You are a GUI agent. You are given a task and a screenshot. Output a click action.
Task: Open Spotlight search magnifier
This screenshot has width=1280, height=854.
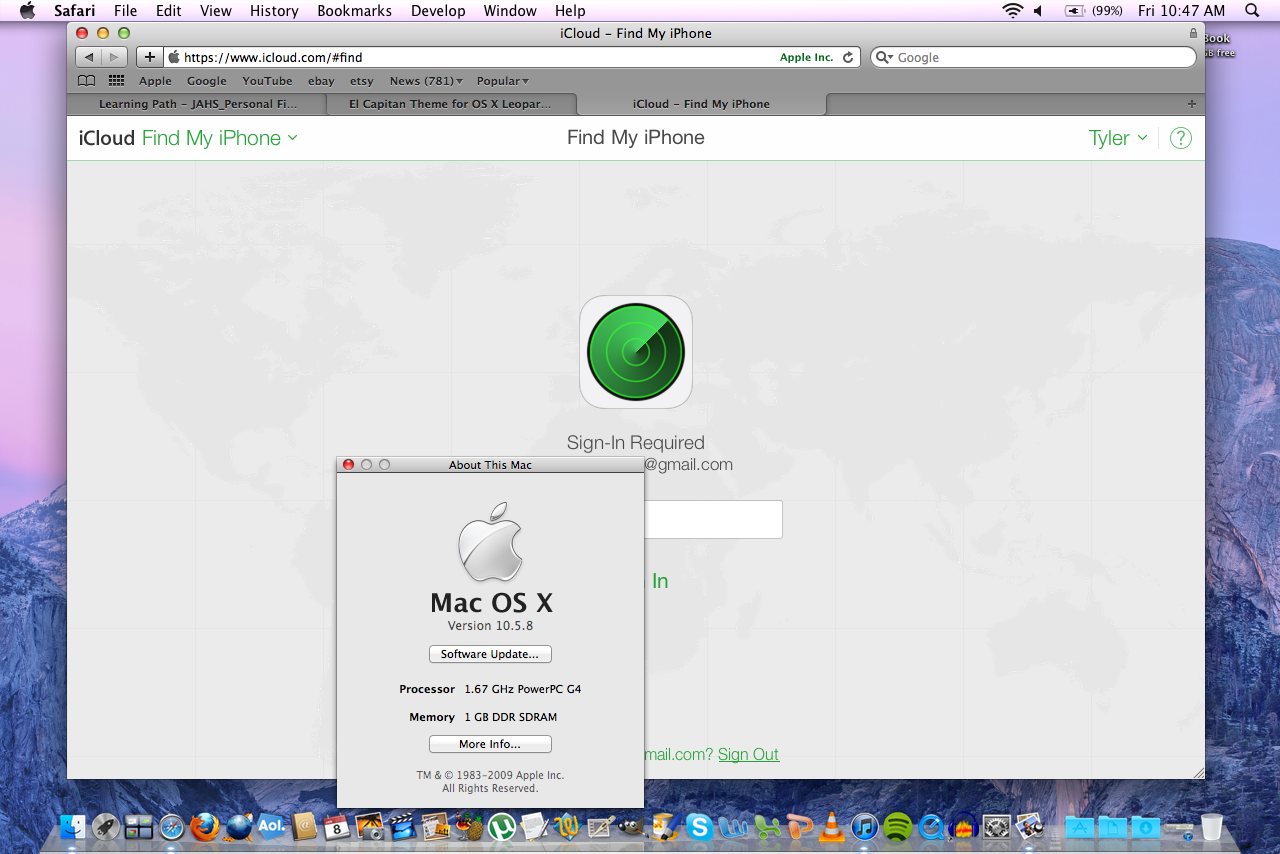pyautogui.click(x=1252, y=11)
